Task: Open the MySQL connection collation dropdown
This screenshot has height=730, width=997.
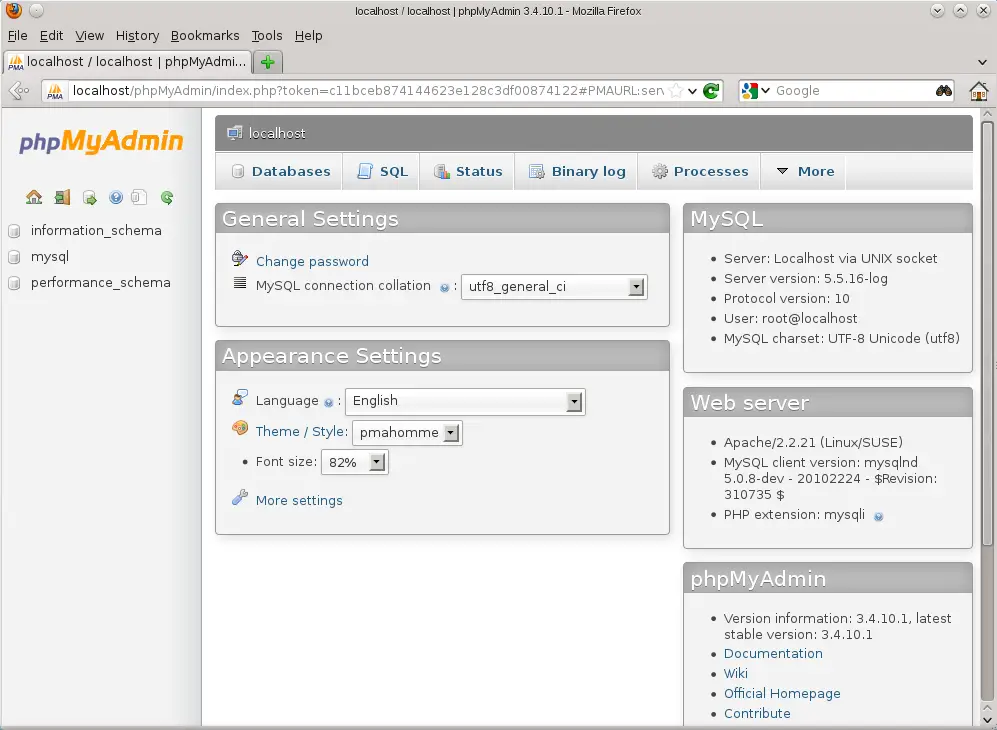Action: pyautogui.click(x=554, y=287)
